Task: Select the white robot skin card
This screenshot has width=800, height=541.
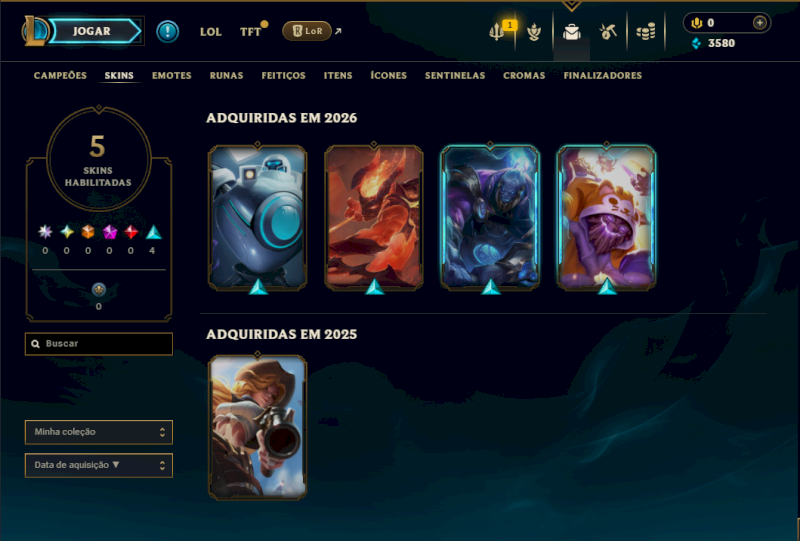Action: pyautogui.click(x=258, y=217)
